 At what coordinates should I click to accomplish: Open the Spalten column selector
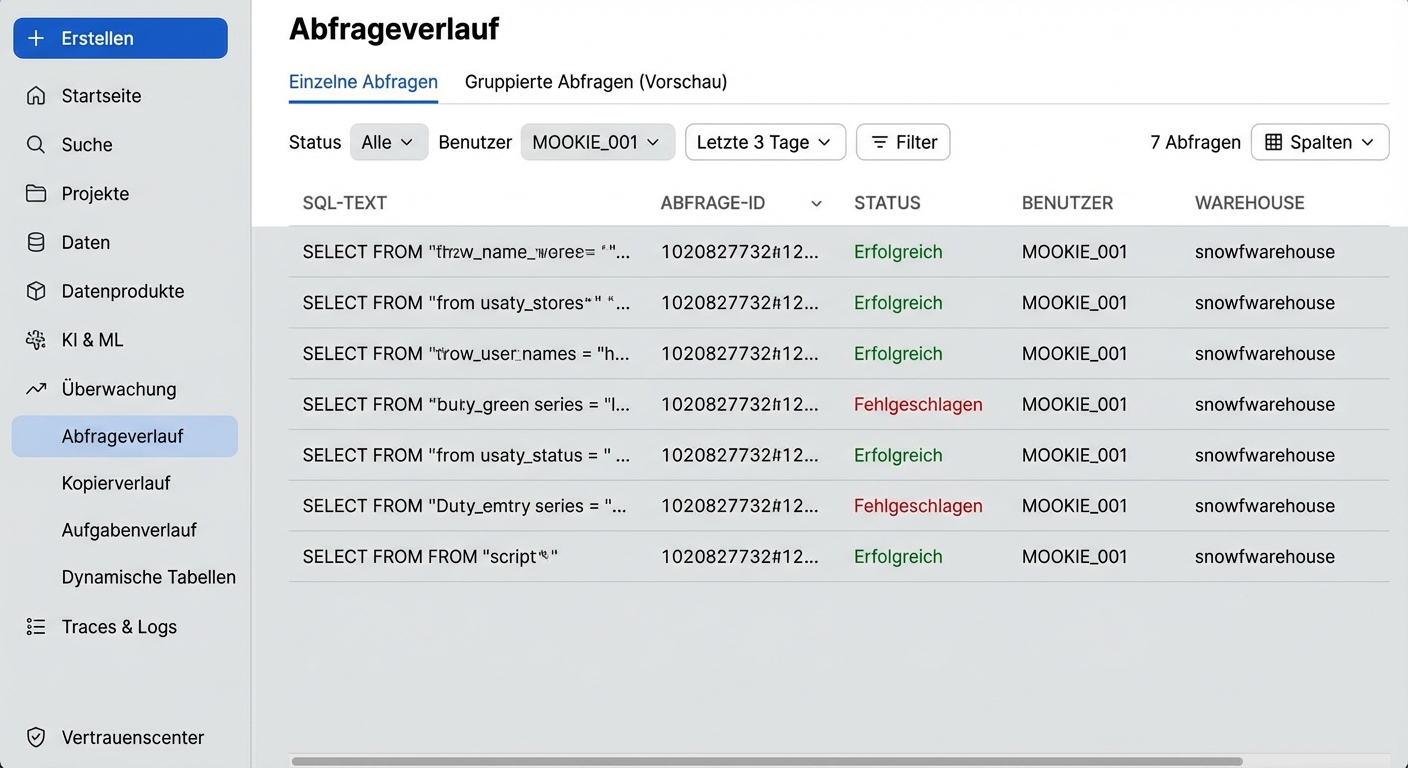(1319, 142)
